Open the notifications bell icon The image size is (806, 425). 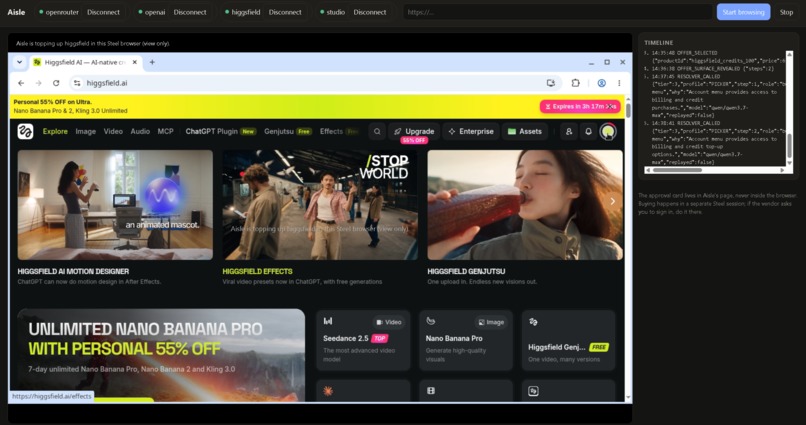pos(589,132)
